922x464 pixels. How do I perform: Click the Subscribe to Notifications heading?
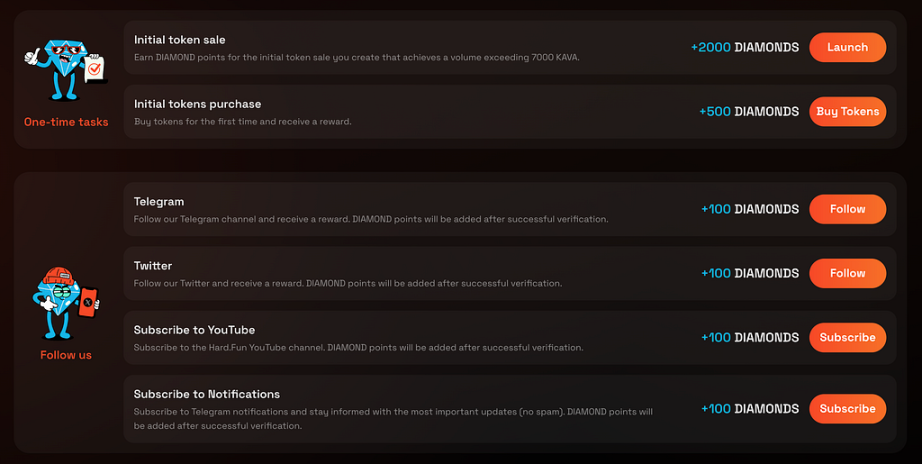click(x=206, y=394)
